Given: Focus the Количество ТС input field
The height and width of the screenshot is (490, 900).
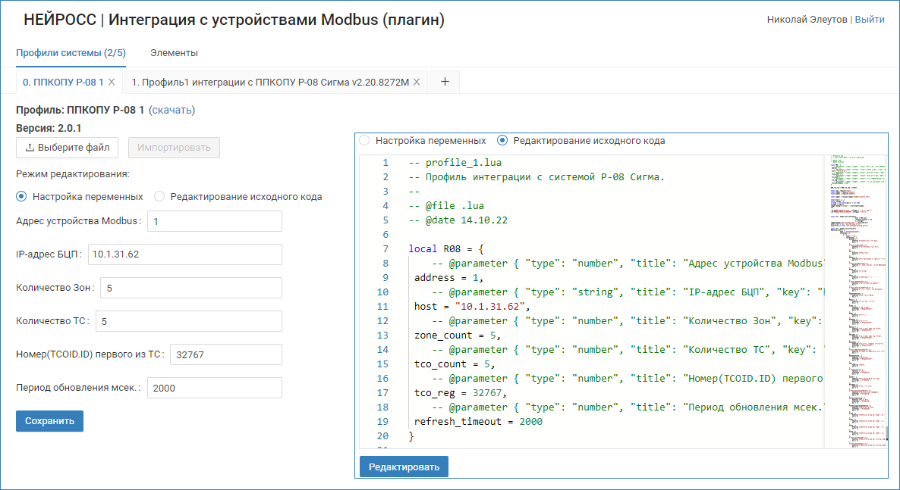Looking at the screenshot, I should (x=189, y=321).
